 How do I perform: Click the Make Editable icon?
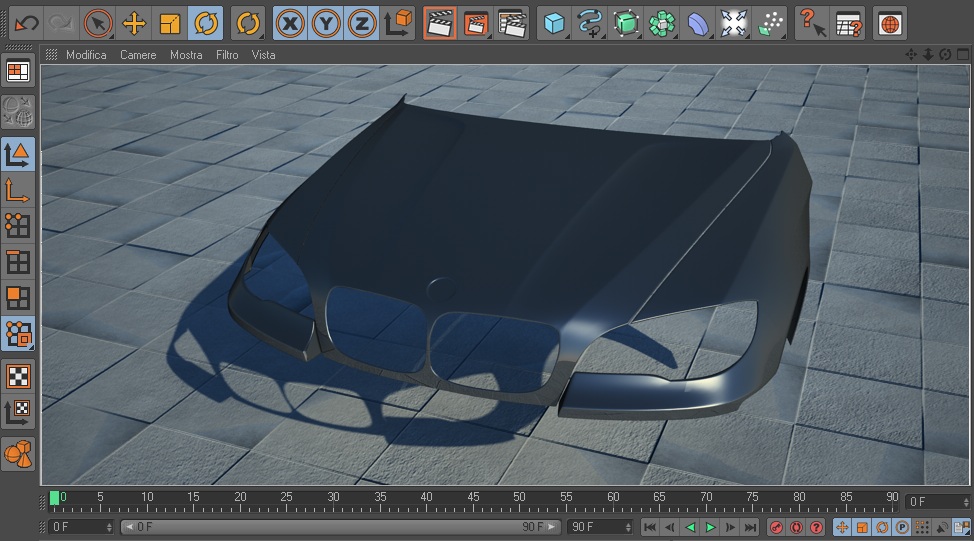18,112
